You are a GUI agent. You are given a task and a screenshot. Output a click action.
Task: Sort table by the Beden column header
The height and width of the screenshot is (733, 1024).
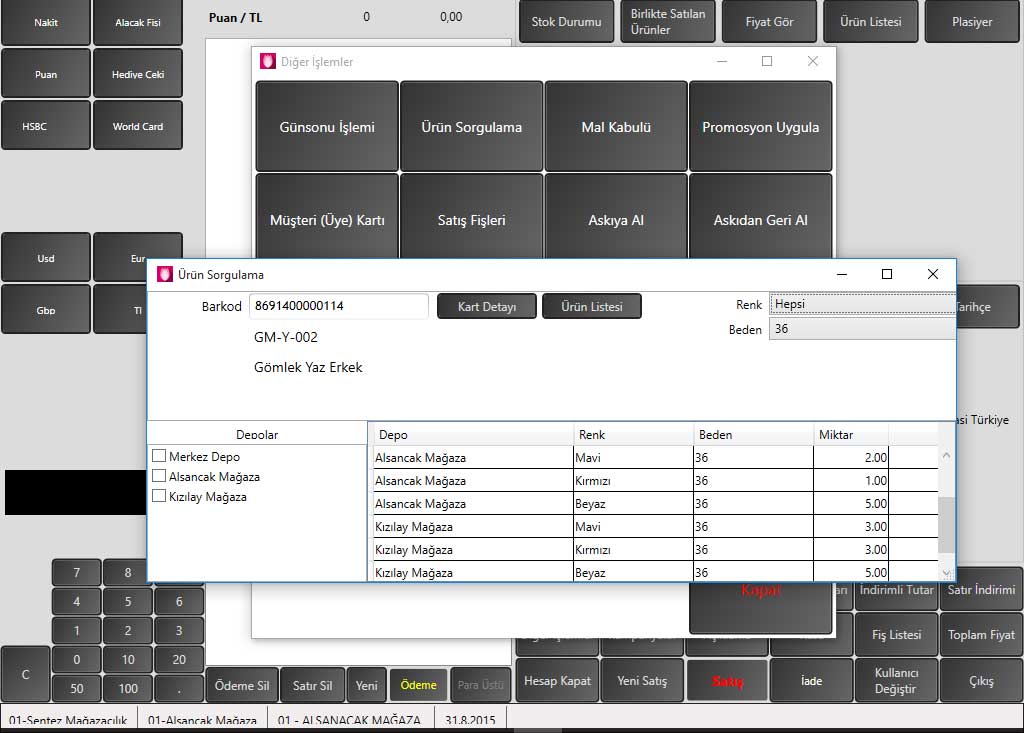[x=753, y=434]
